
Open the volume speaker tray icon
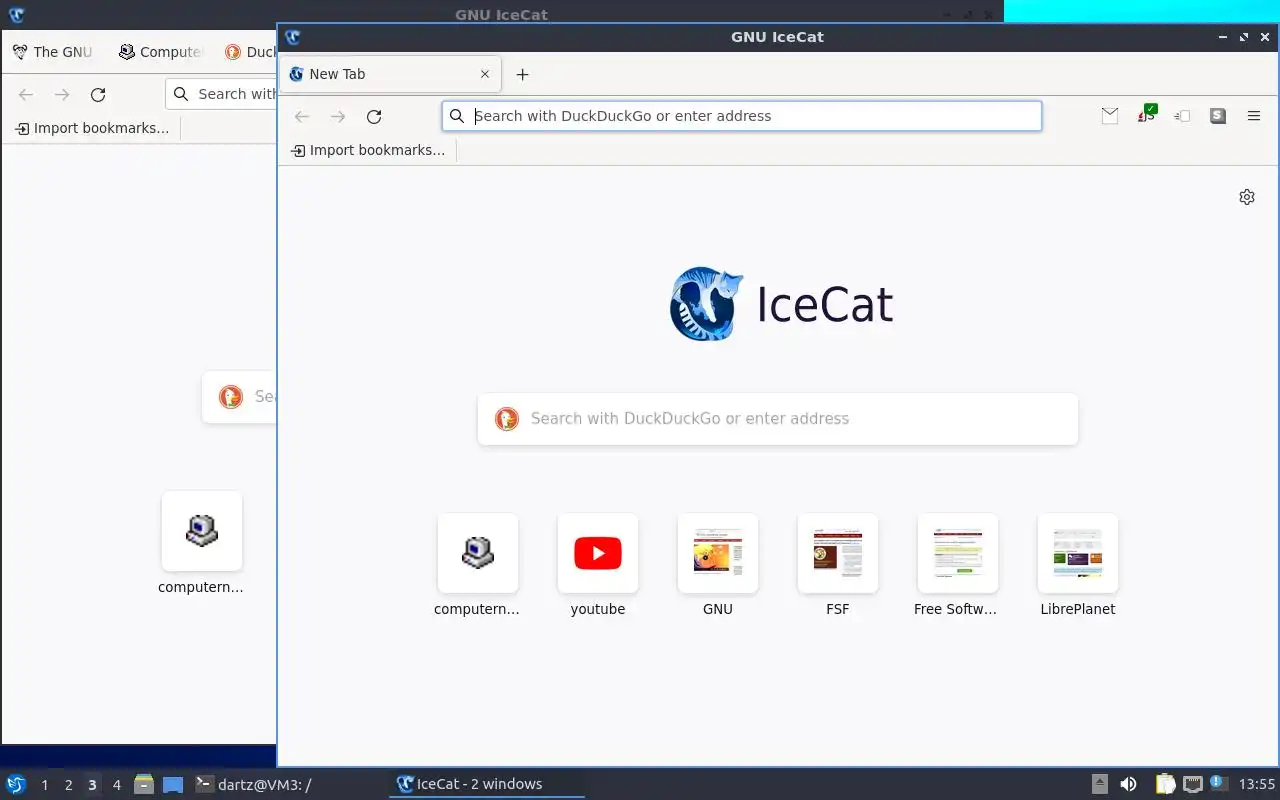coord(1129,785)
